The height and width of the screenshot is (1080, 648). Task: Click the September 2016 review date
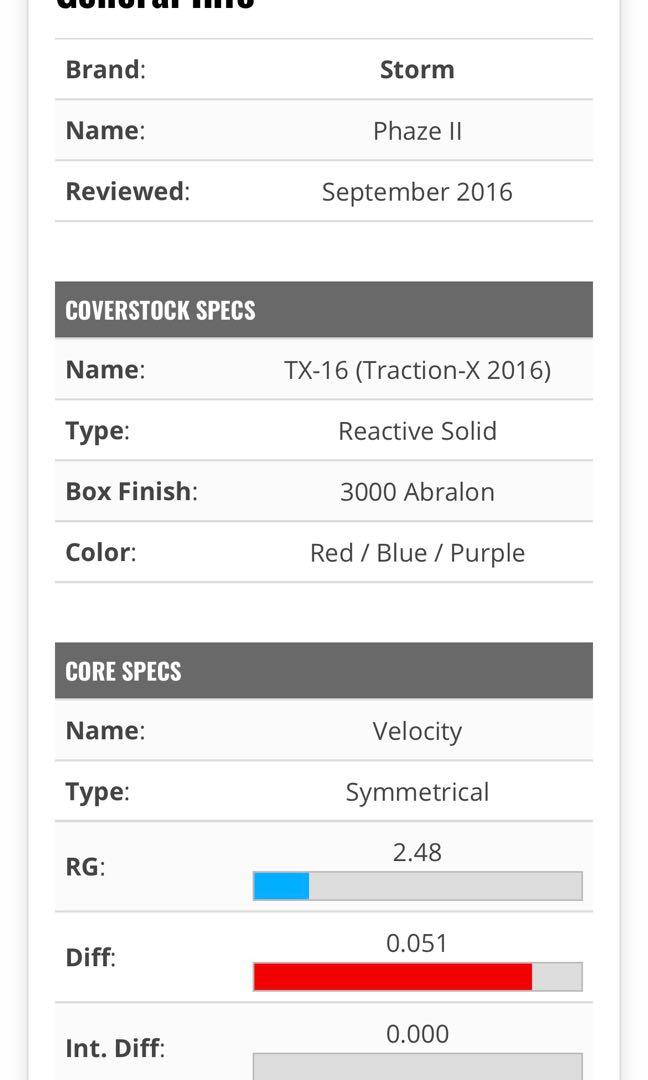[x=417, y=192]
